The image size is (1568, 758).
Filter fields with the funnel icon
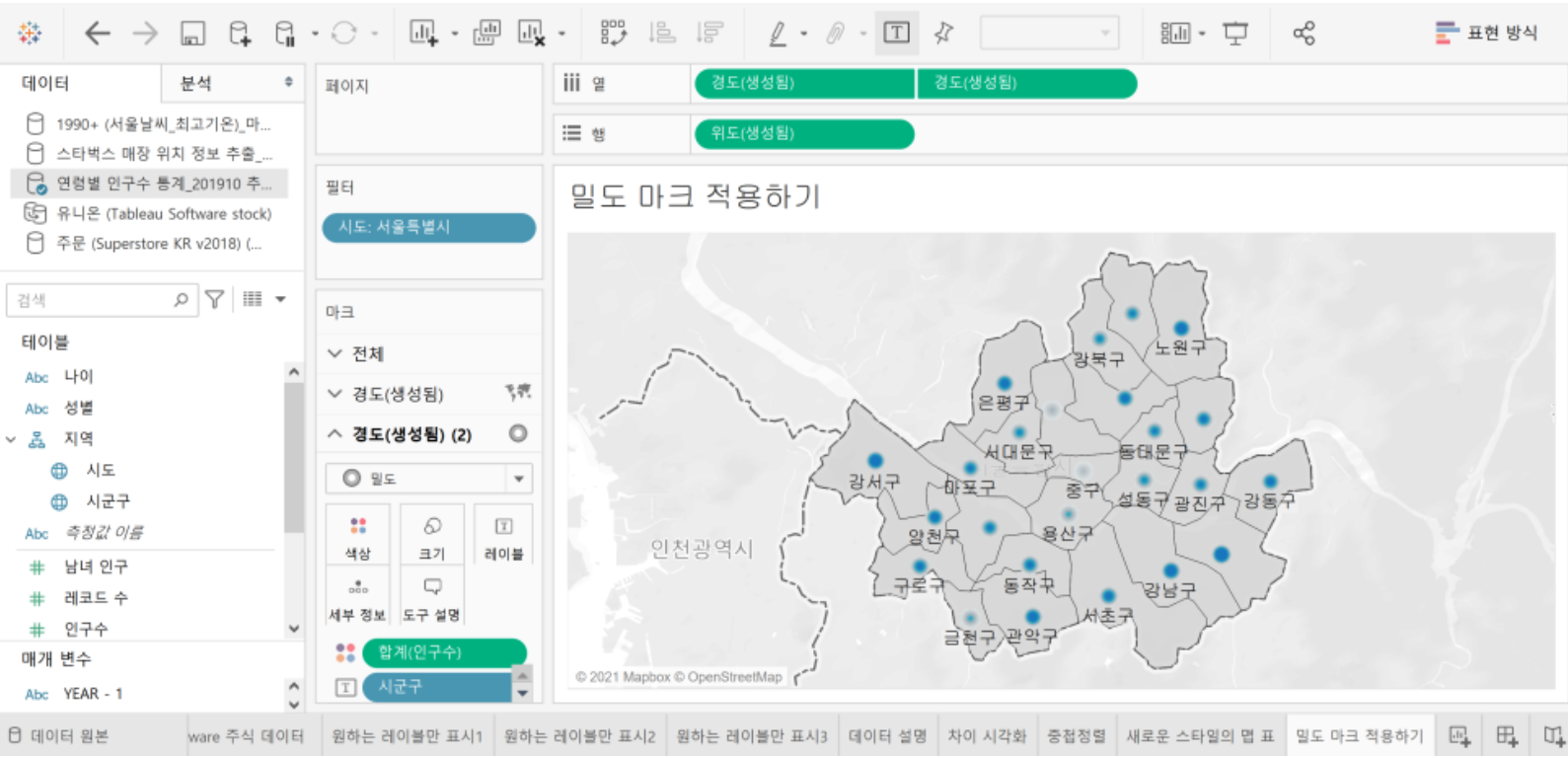214,299
